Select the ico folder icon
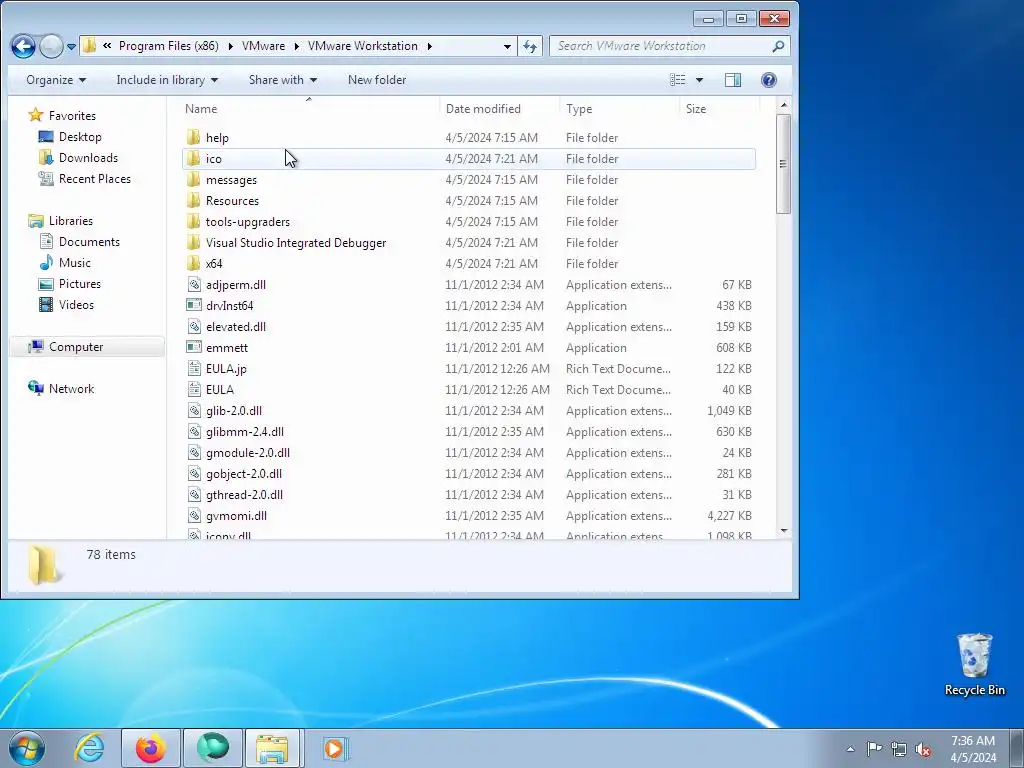 [193, 158]
